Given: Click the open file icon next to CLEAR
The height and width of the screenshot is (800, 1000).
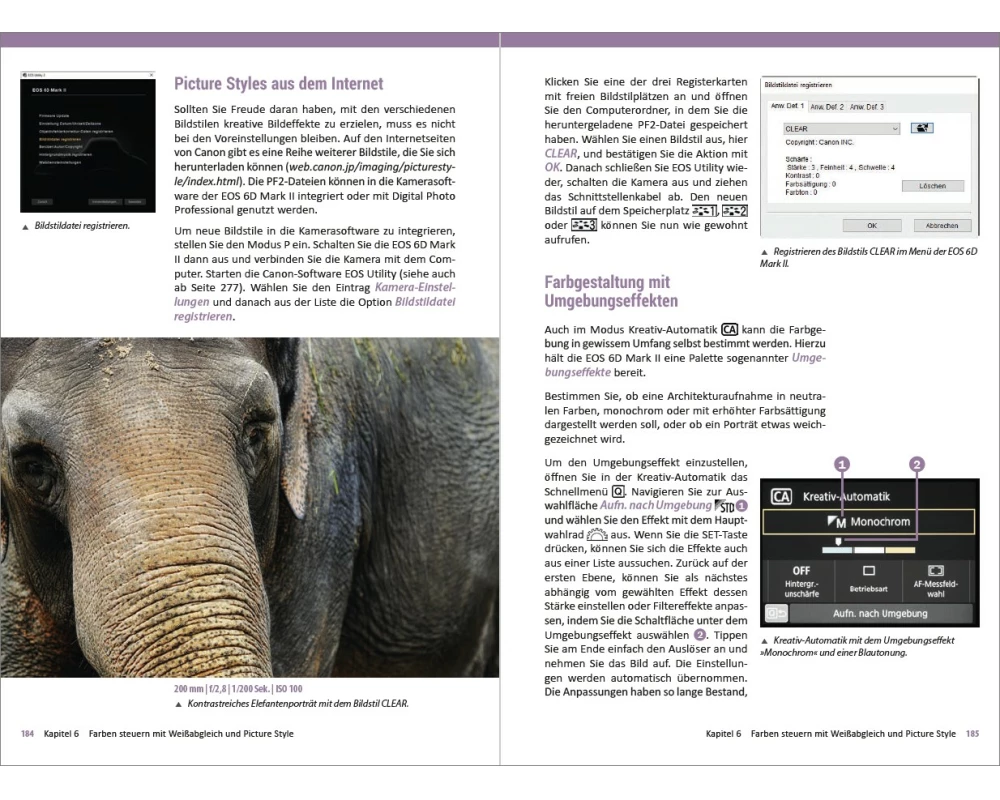Looking at the screenshot, I should point(924,129).
